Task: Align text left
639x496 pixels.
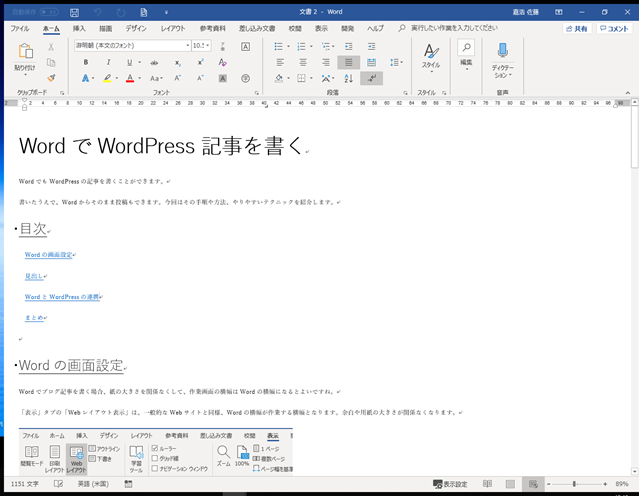Action: click(280, 62)
